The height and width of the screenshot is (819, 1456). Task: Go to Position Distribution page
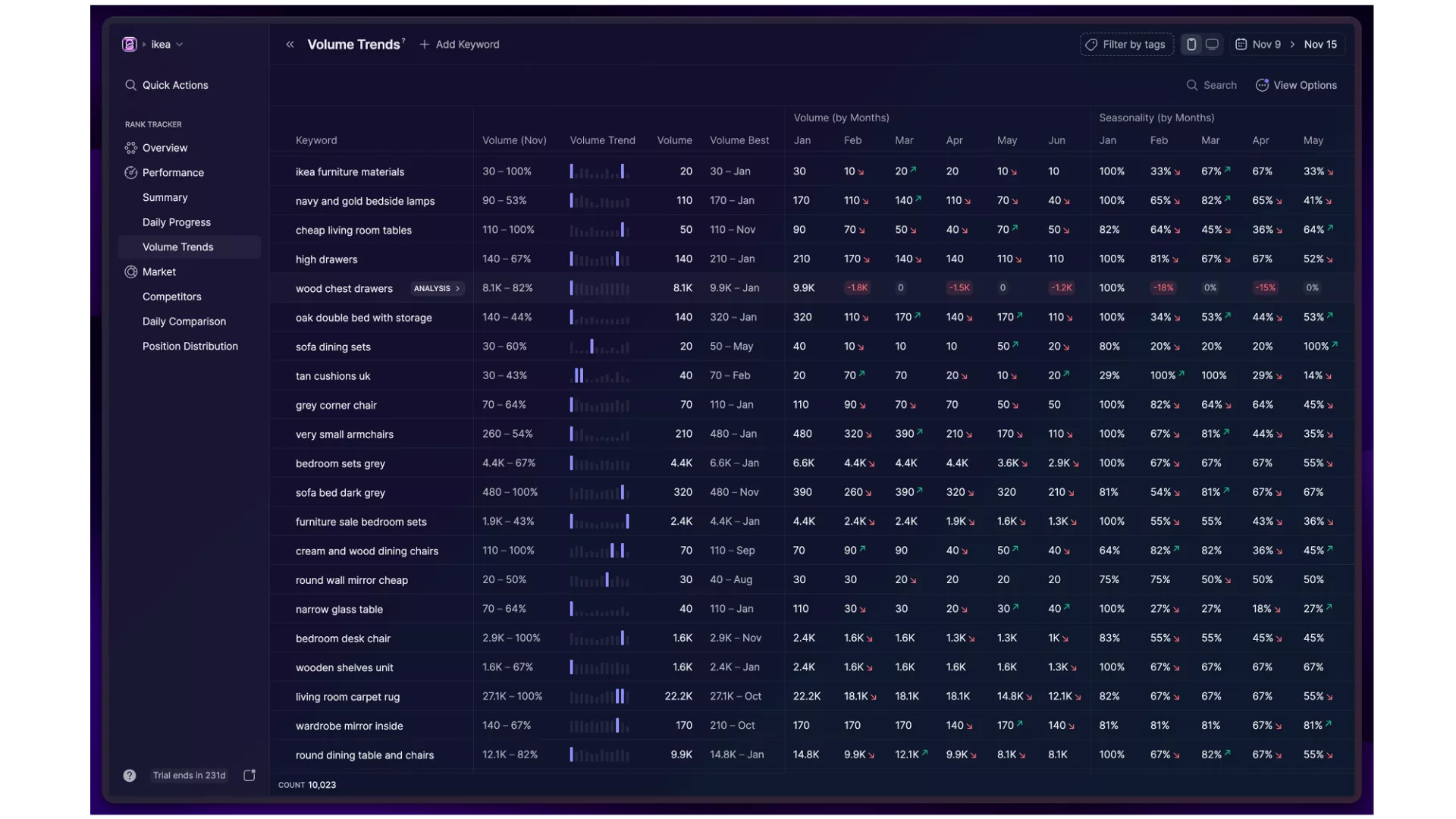coord(190,346)
